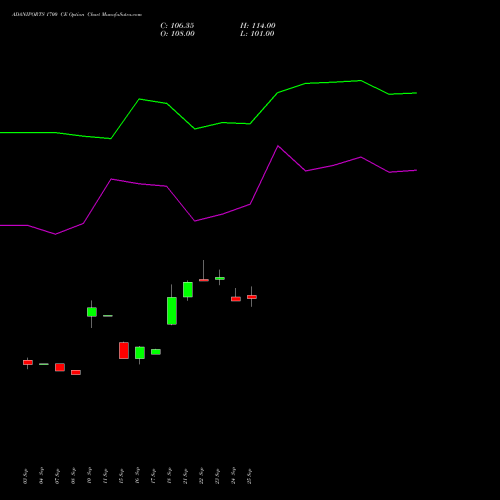Click the tall green candle above 18 Sep

pos(172,311)
